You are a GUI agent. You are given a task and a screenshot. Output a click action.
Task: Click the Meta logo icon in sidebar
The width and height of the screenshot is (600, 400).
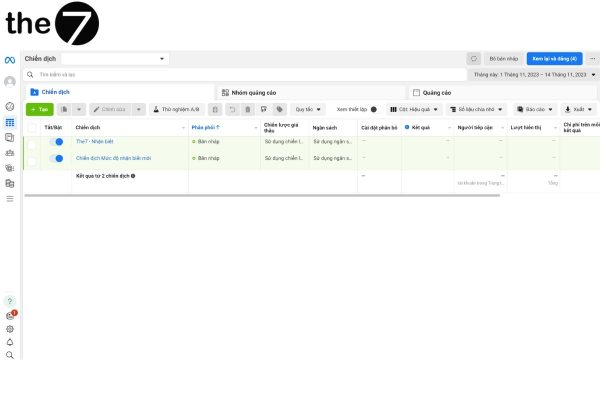click(10, 60)
